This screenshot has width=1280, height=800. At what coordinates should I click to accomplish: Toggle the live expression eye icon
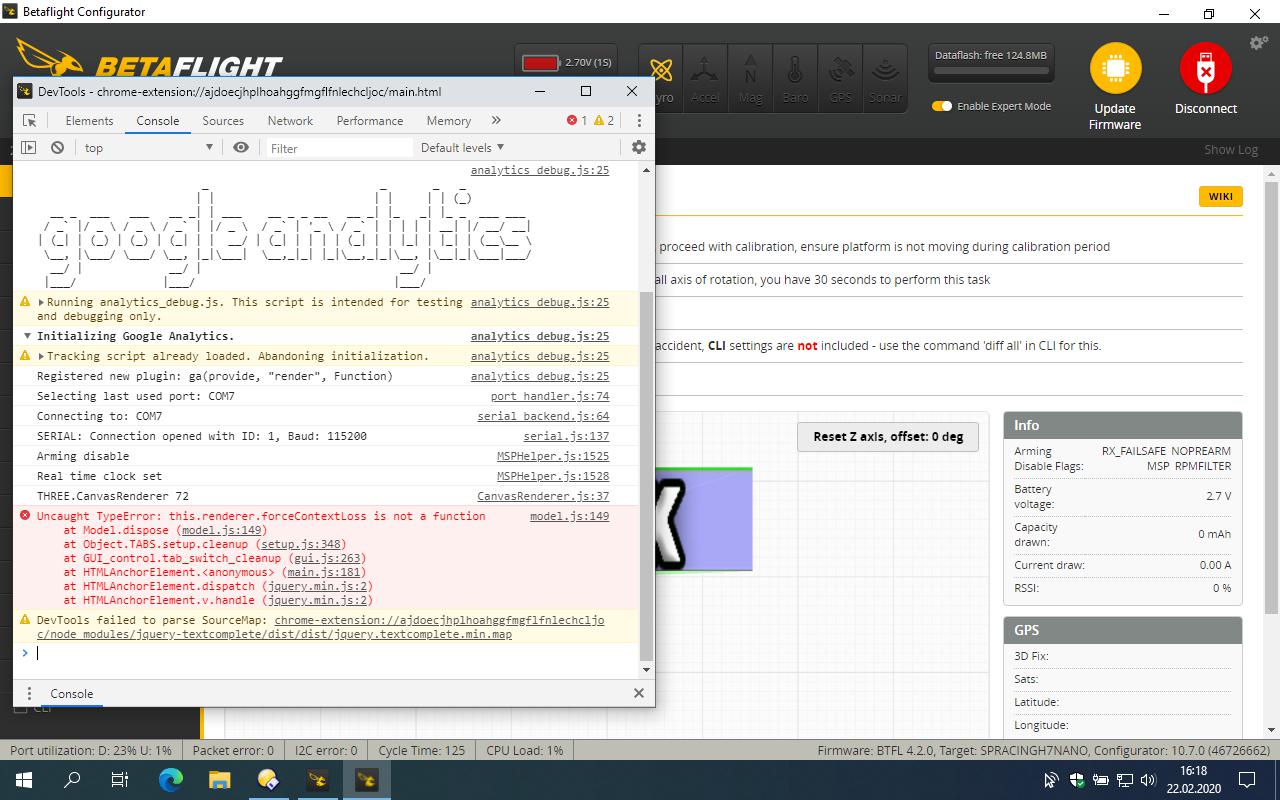tap(241, 147)
